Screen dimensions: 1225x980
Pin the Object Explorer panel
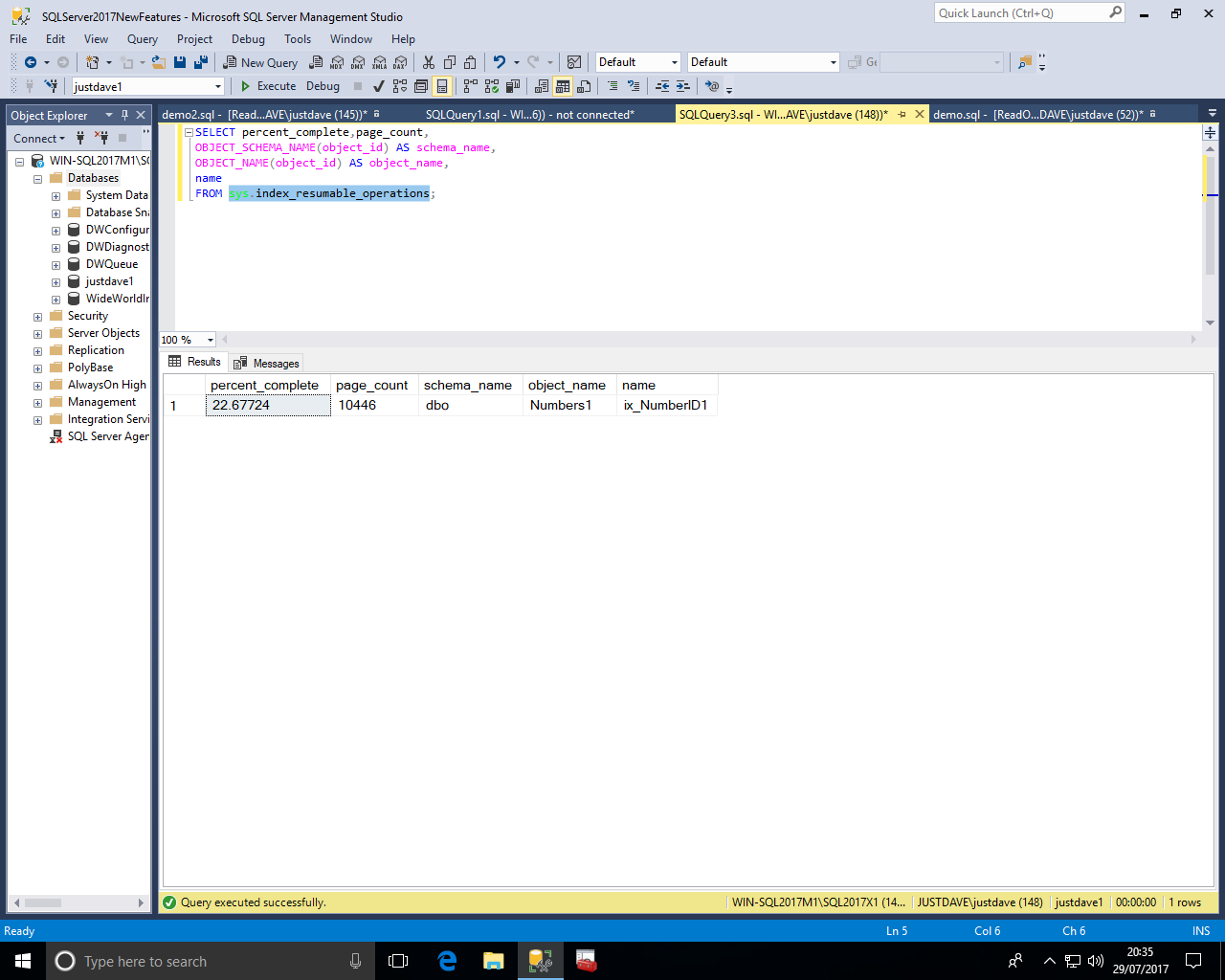(124, 115)
